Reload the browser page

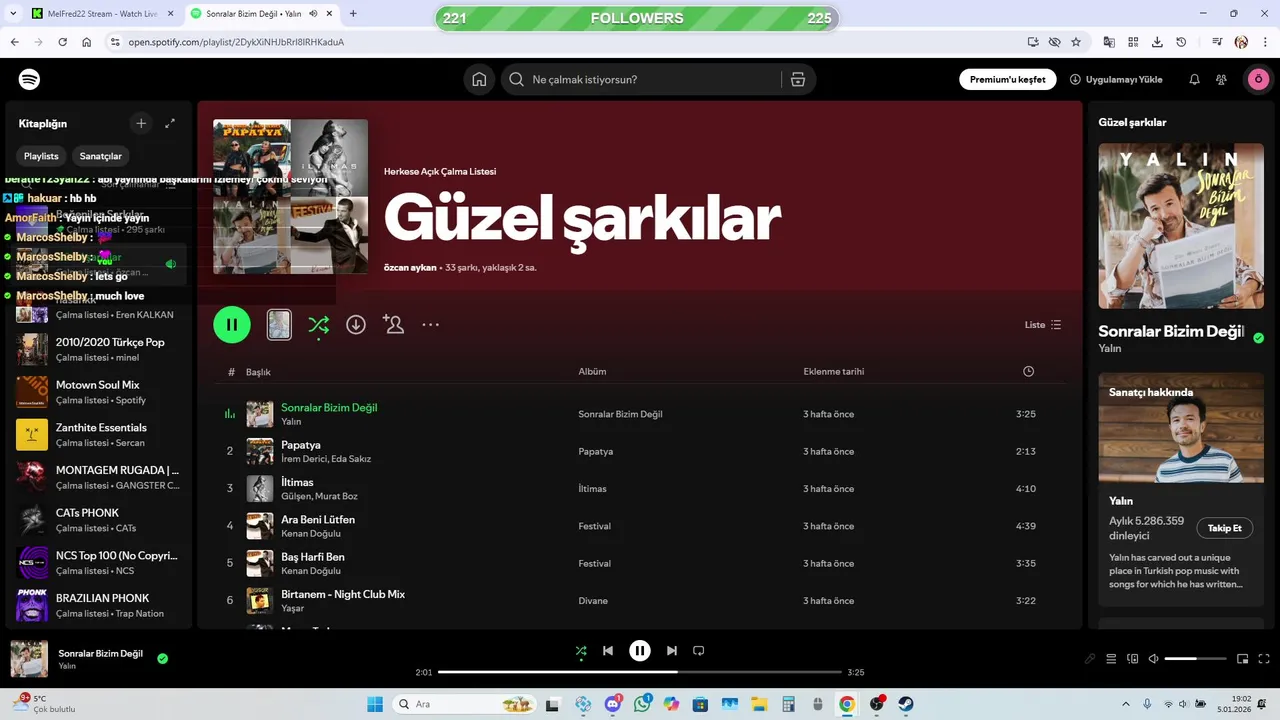(x=62, y=42)
